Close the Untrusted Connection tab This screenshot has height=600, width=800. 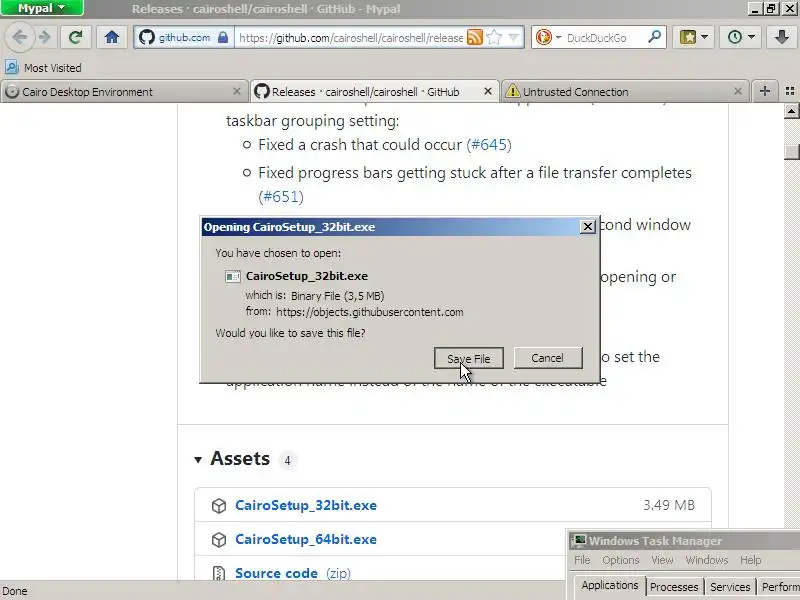(738, 91)
